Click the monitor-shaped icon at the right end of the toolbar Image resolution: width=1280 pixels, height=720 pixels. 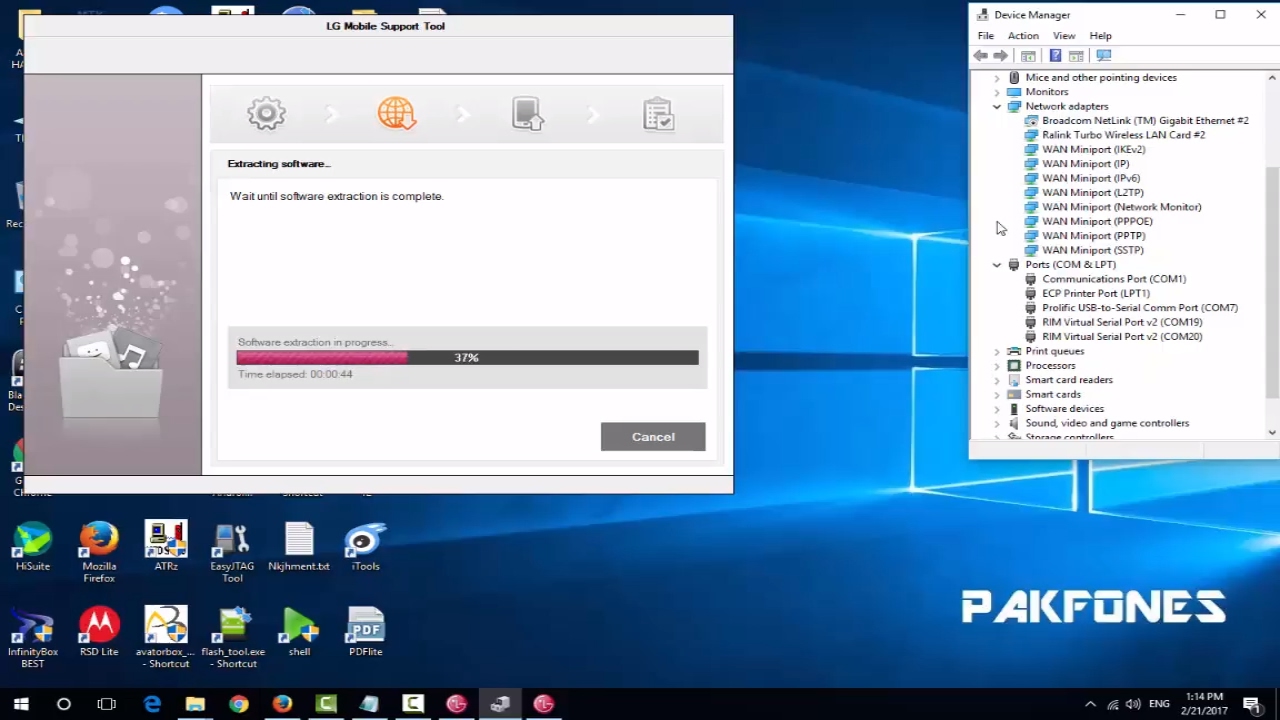1104,56
